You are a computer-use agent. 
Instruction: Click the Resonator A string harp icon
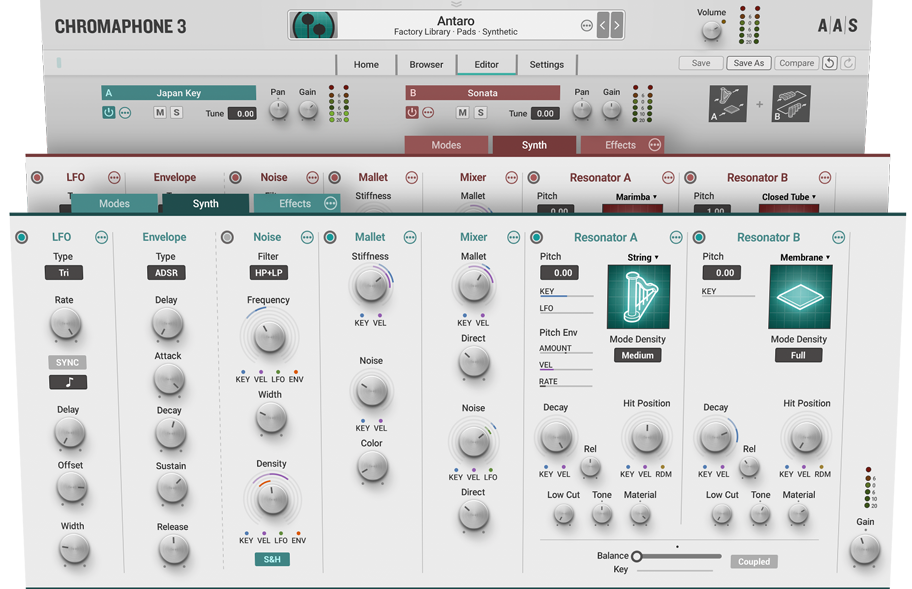pyautogui.click(x=638, y=298)
